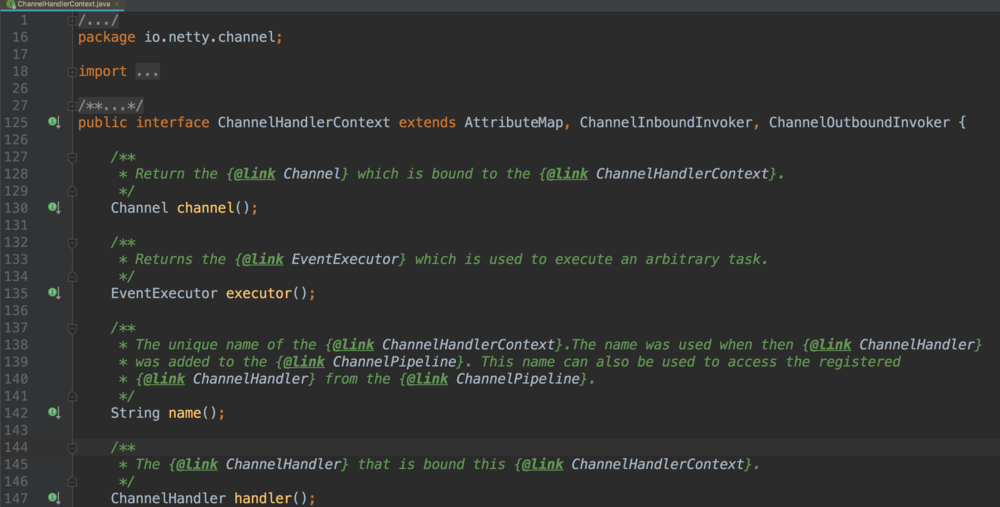The width and height of the screenshot is (1000, 507).
Task: Expand the folded header comment on line 1
Action: coord(72,20)
